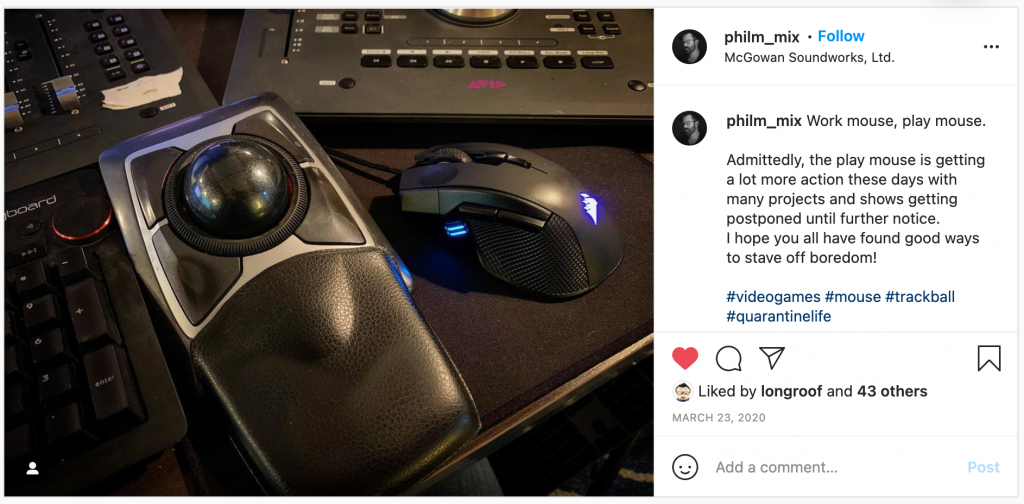Screen dimensions: 1024x504
Task: Follow the philm_mix account
Action: point(840,37)
